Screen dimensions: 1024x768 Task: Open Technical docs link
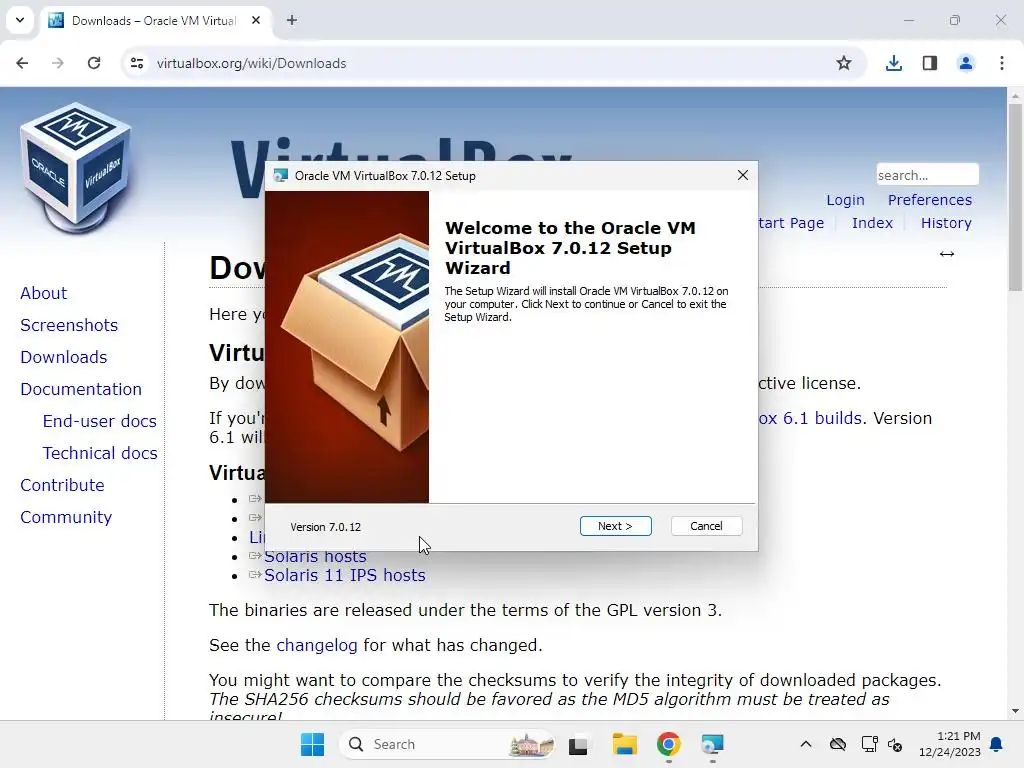click(x=100, y=453)
